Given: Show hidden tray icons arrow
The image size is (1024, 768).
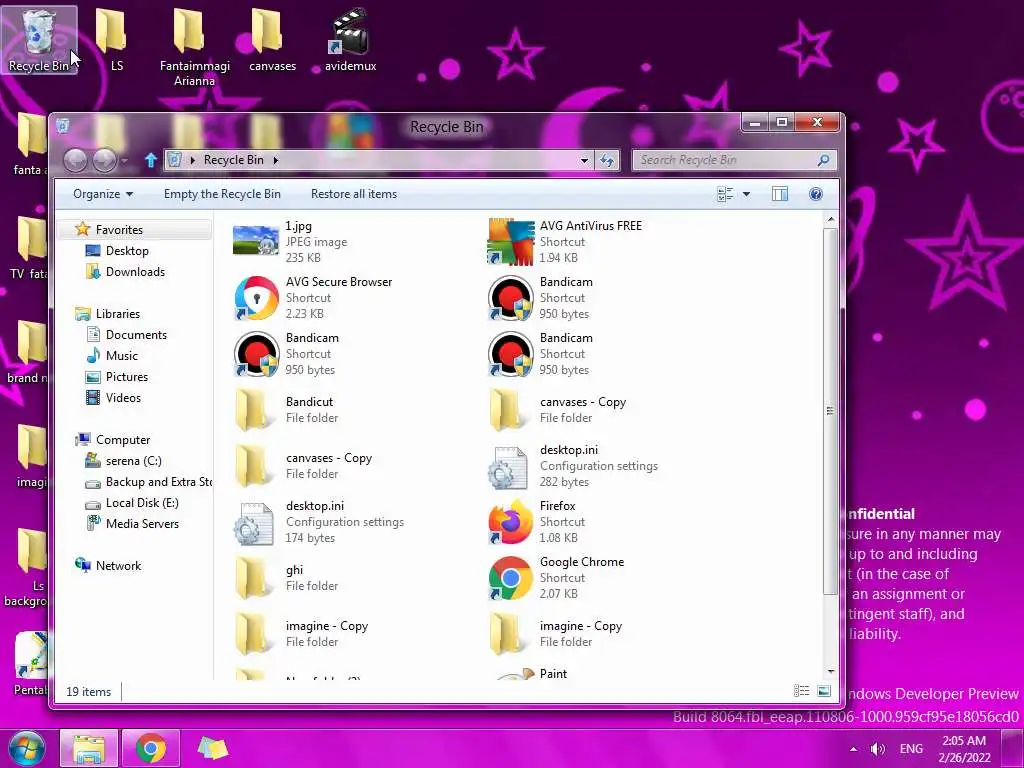Looking at the screenshot, I should (853, 749).
